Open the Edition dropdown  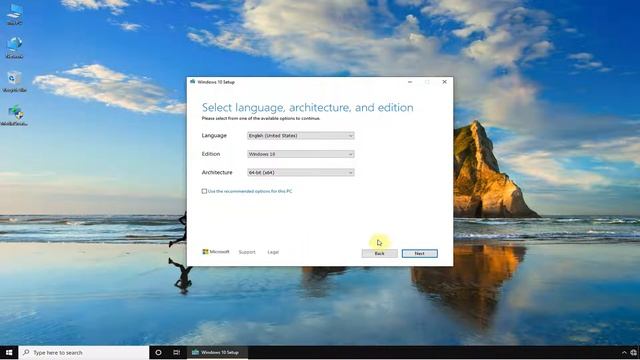(x=300, y=154)
